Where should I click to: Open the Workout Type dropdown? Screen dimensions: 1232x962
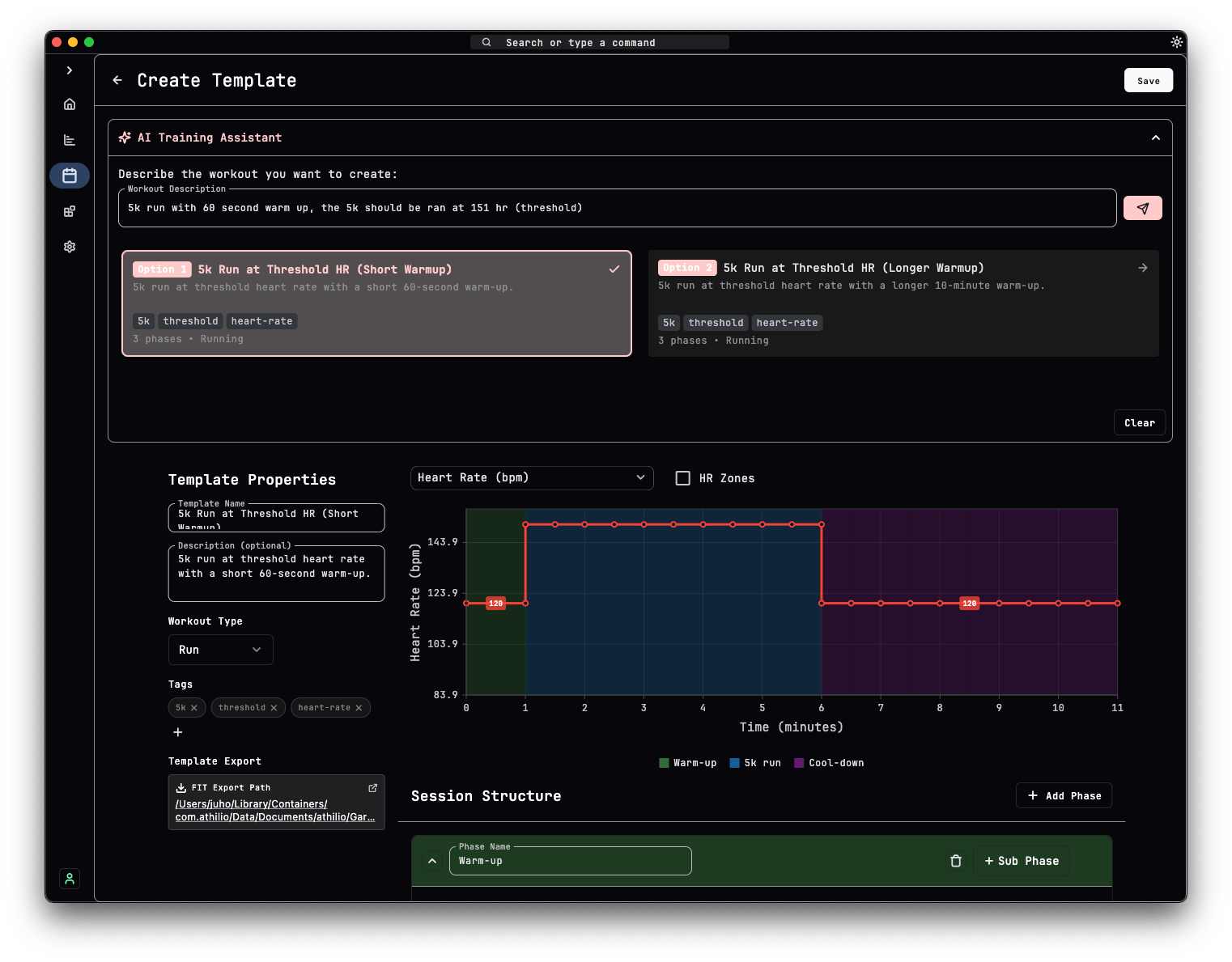click(x=220, y=650)
